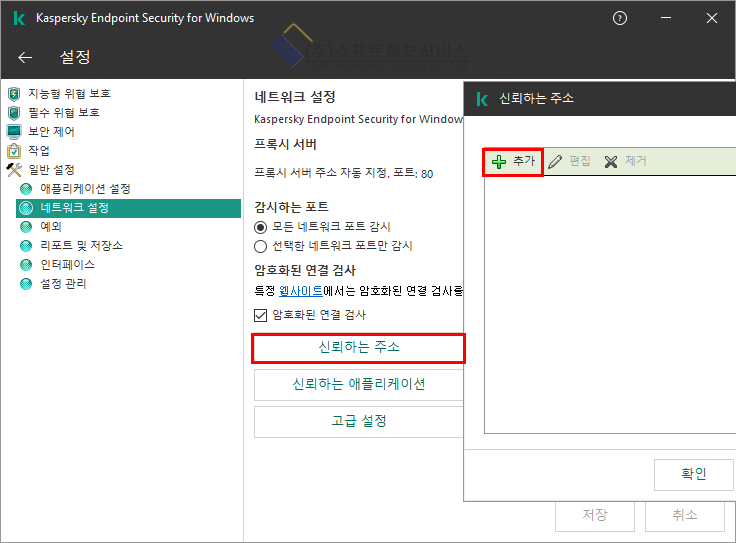Open 지능형 위협 보호 section

[x=69, y=94]
